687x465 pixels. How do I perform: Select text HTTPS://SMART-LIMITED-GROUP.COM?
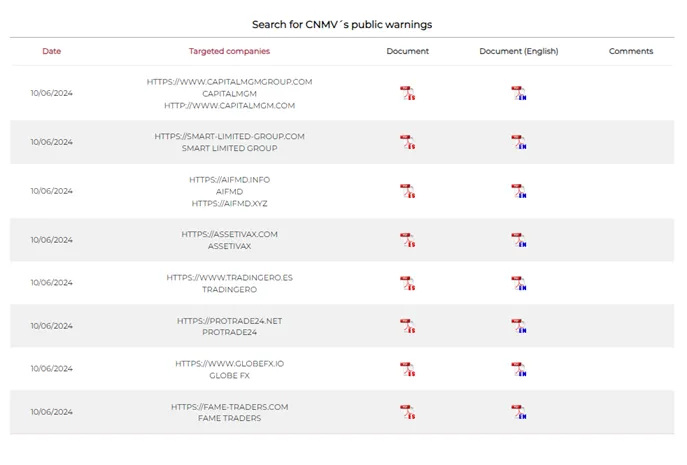[x=229, y=136]
